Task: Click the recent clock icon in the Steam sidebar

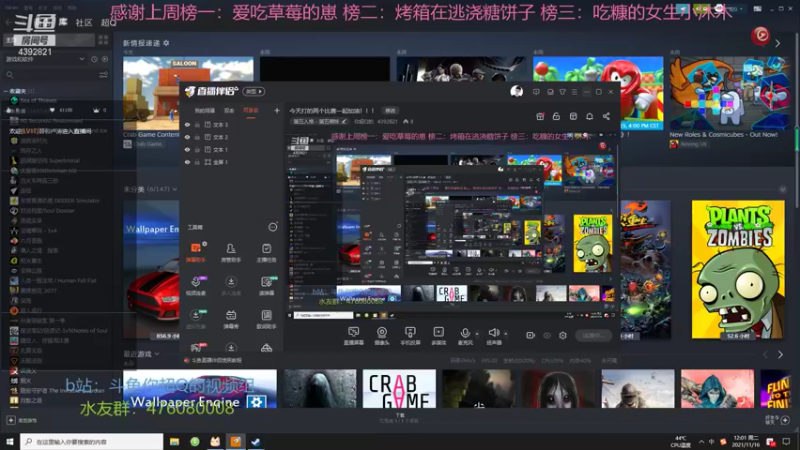Action: tap(94, 59)
